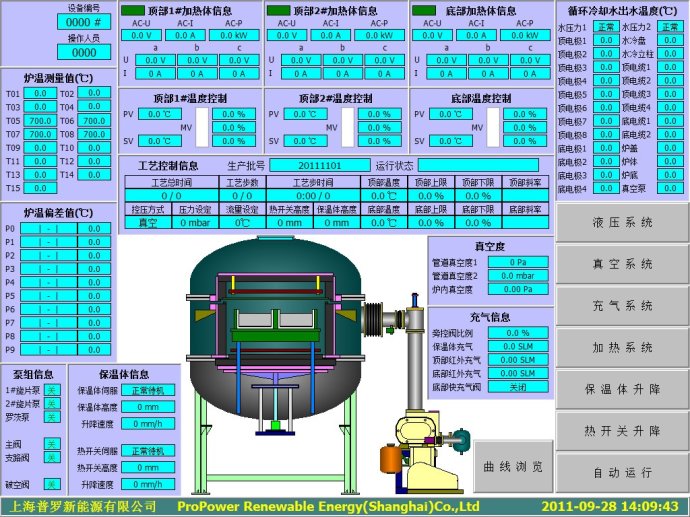Toggle the 破空阀 valve switch
This screenshot has width=690, height=517.
52,484
